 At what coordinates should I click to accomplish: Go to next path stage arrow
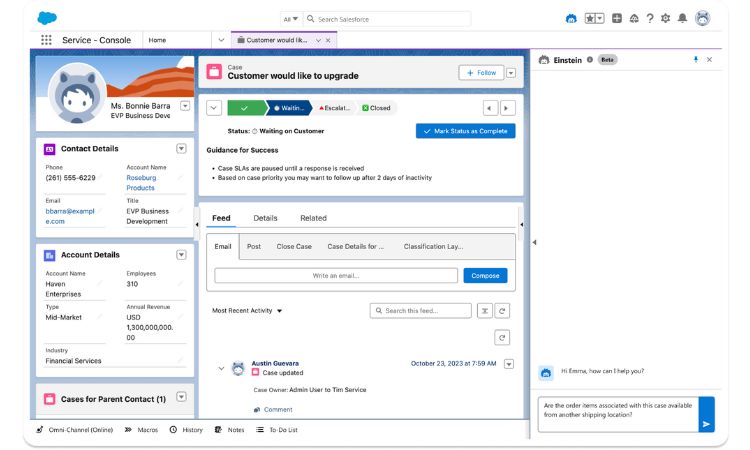coord(507,108)
